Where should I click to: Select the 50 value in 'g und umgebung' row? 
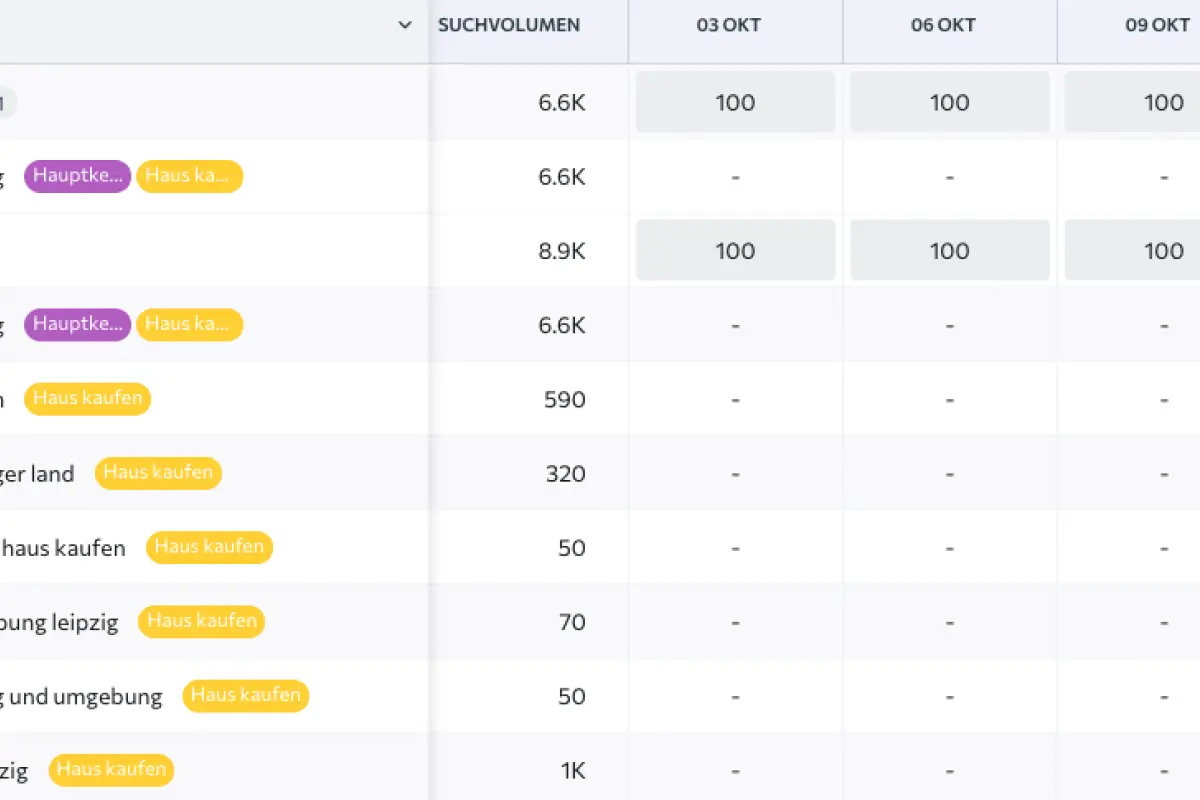[x=572, y=696]
